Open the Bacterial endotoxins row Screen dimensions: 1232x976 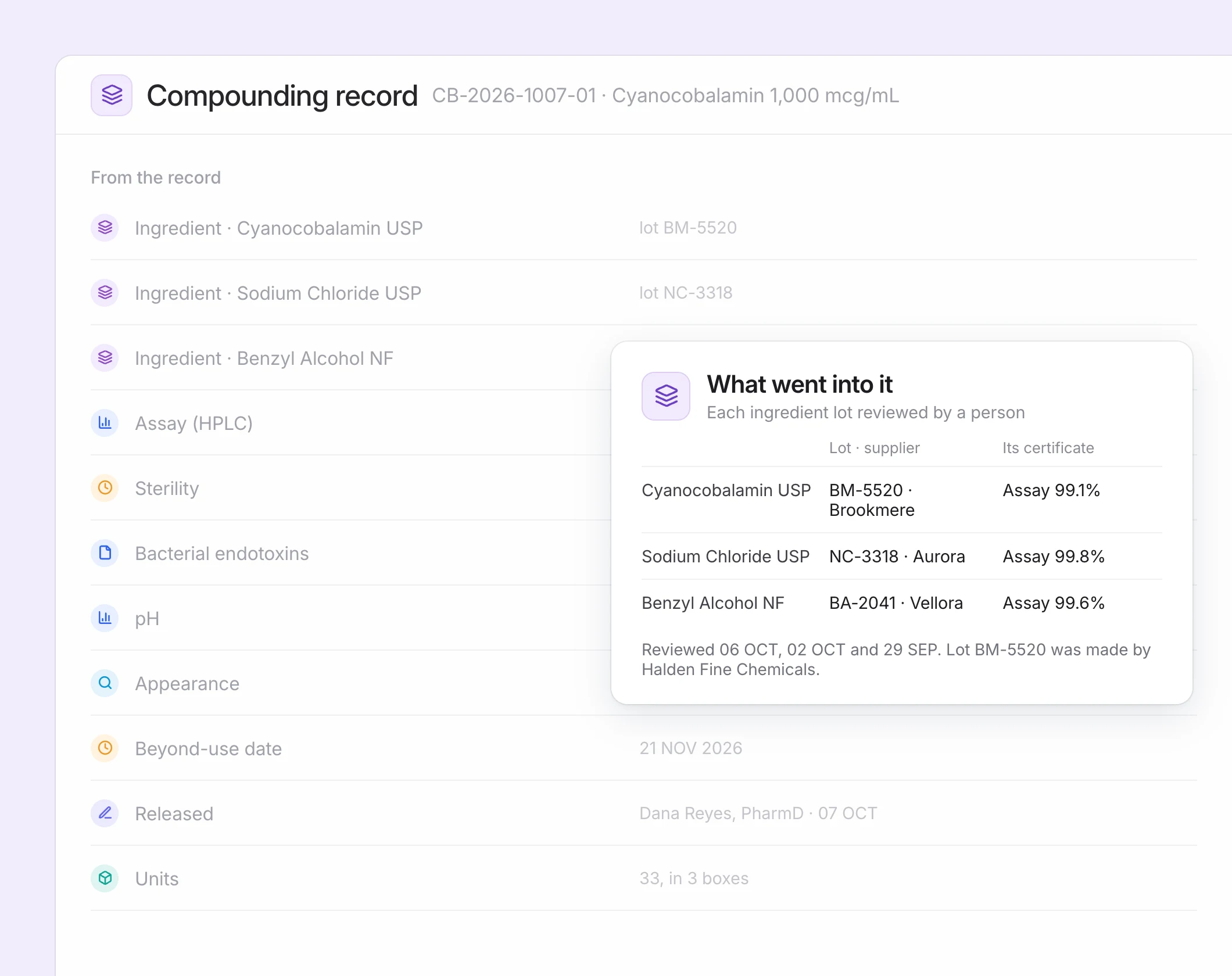tap(222, 554)
